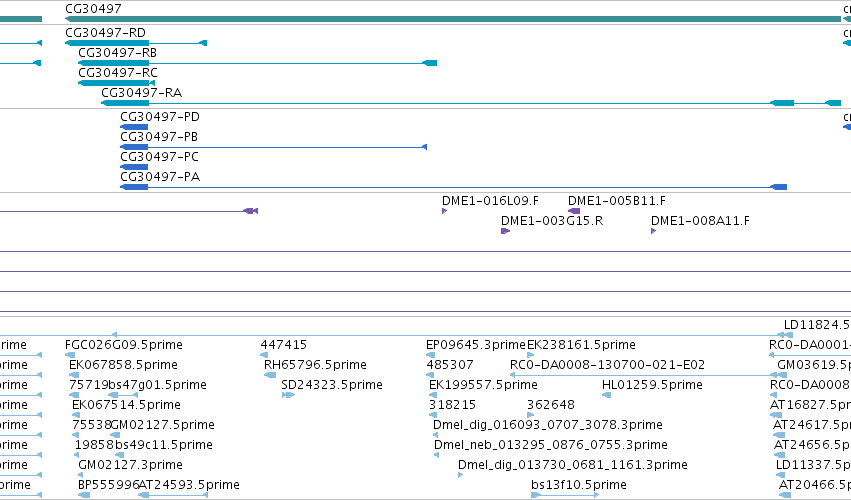
Task: Select the CG30497 gene span bar
Action: pyautogui.click(x=453, y=19)
